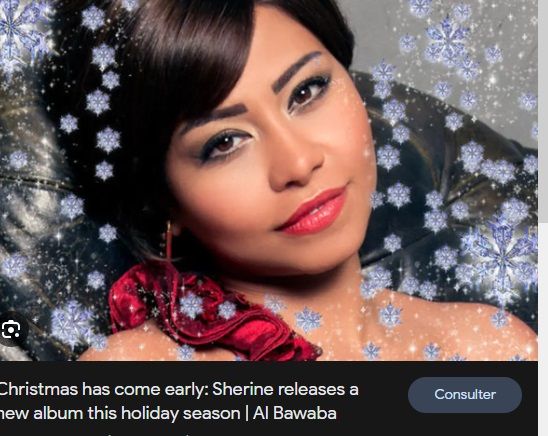Click the 'Christmas has come early:' headline start
This screenshot has height=436, width=548.
(104, 389)
